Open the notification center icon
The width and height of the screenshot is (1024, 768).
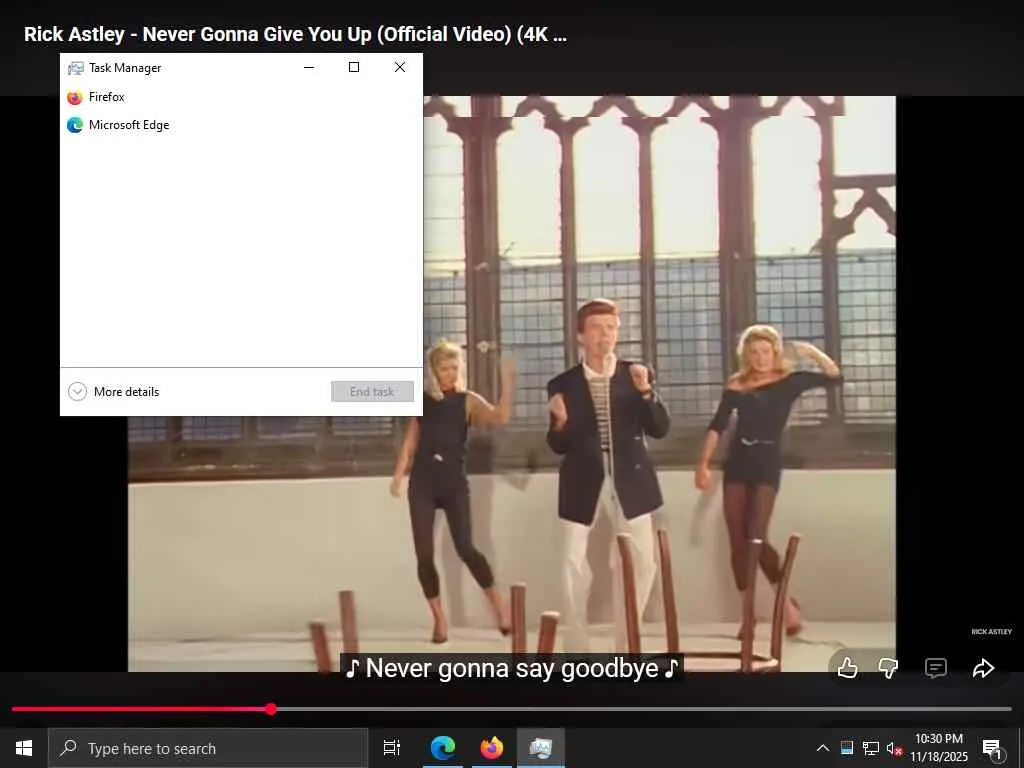point(991,748)
